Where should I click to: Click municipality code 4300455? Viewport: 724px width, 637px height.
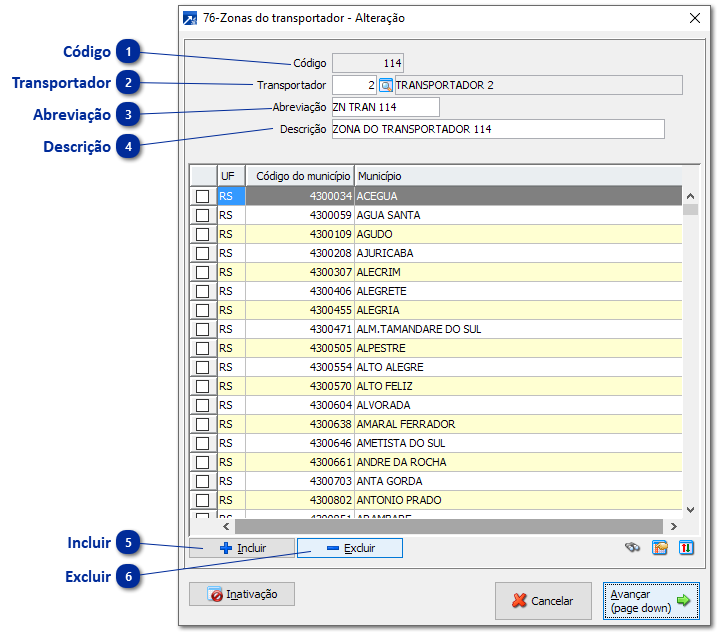[300, 310]
